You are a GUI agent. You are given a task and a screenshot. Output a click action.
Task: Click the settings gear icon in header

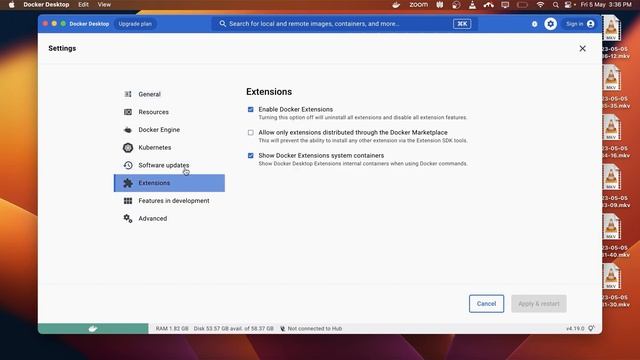[550, 24]
